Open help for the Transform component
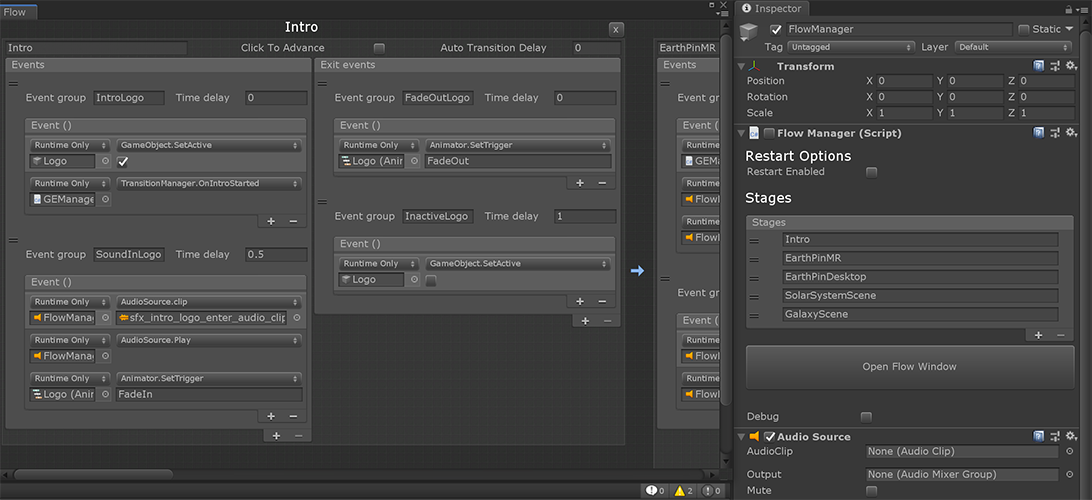The width and height of the screenshot is (1092, 500). (1038, 66)
